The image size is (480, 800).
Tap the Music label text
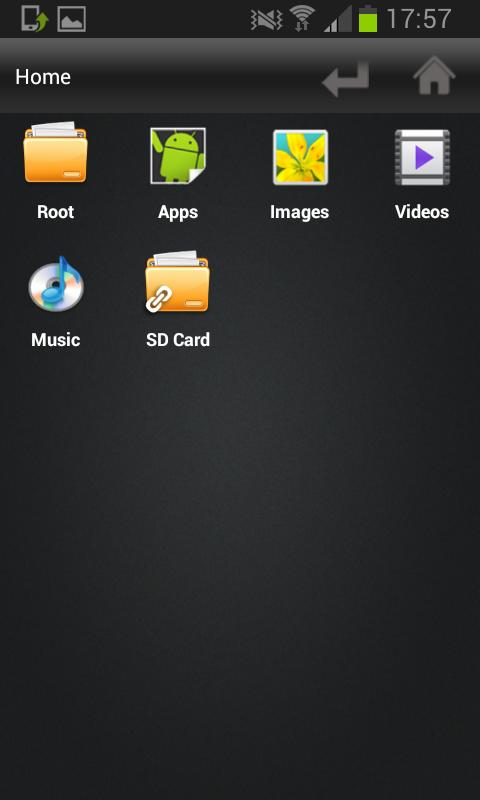[56, 340]
